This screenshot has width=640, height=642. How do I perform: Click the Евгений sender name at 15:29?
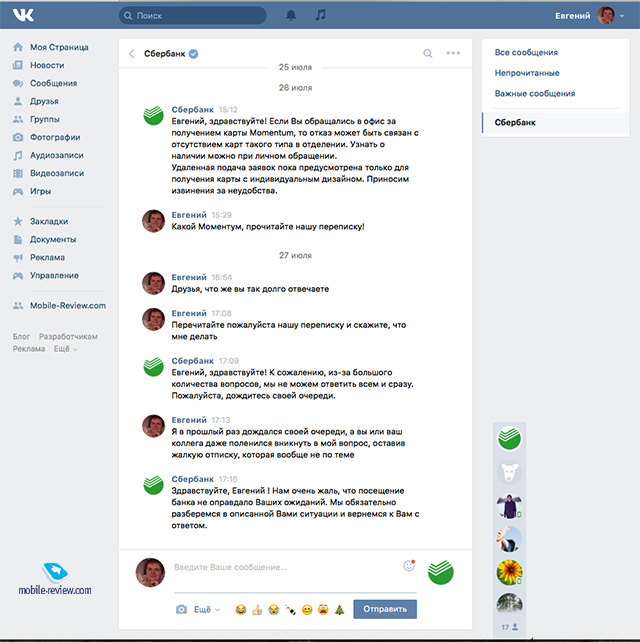[189, 215]
